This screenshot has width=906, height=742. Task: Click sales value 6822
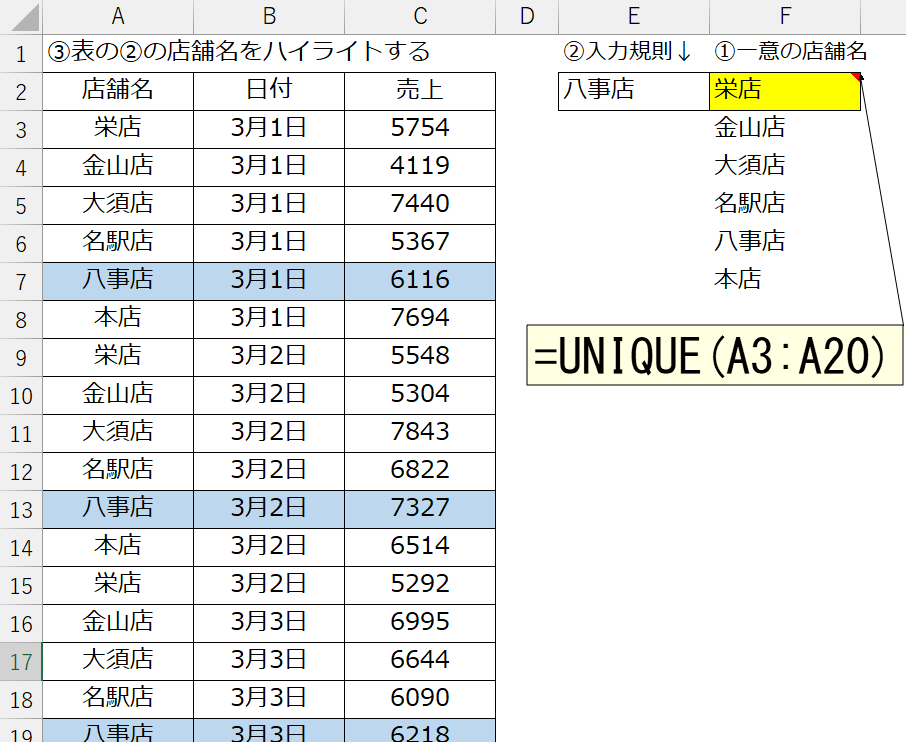click(x=420, y=472)
